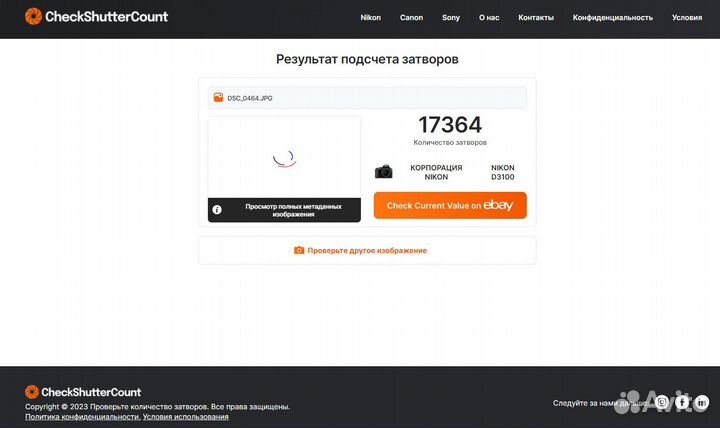720x428 pixels.
Task: Click the CheckShutterCount logo in footer
Action: [x=83, y=392]
